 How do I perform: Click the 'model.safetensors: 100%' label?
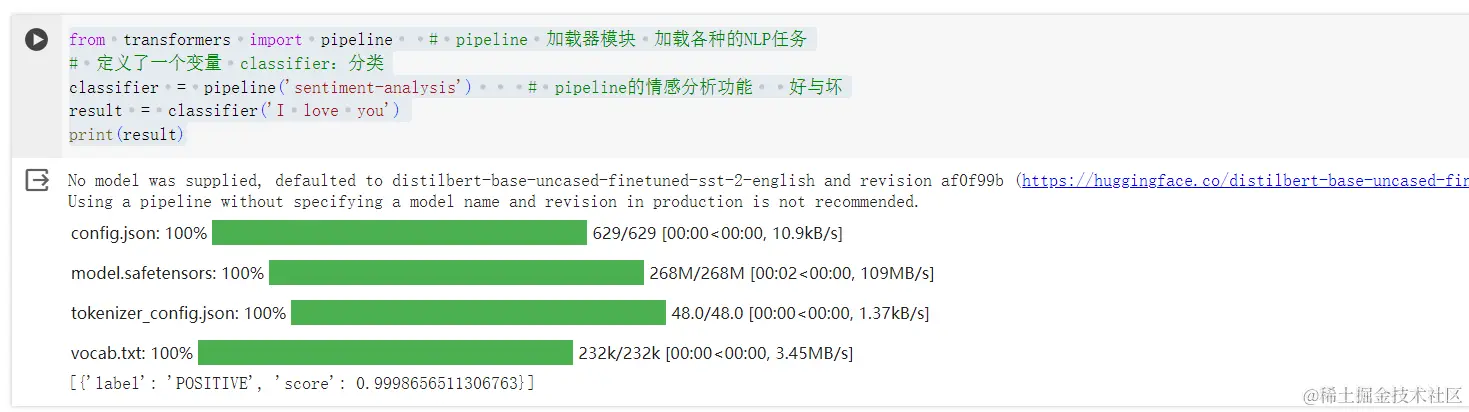pos(167,274)
